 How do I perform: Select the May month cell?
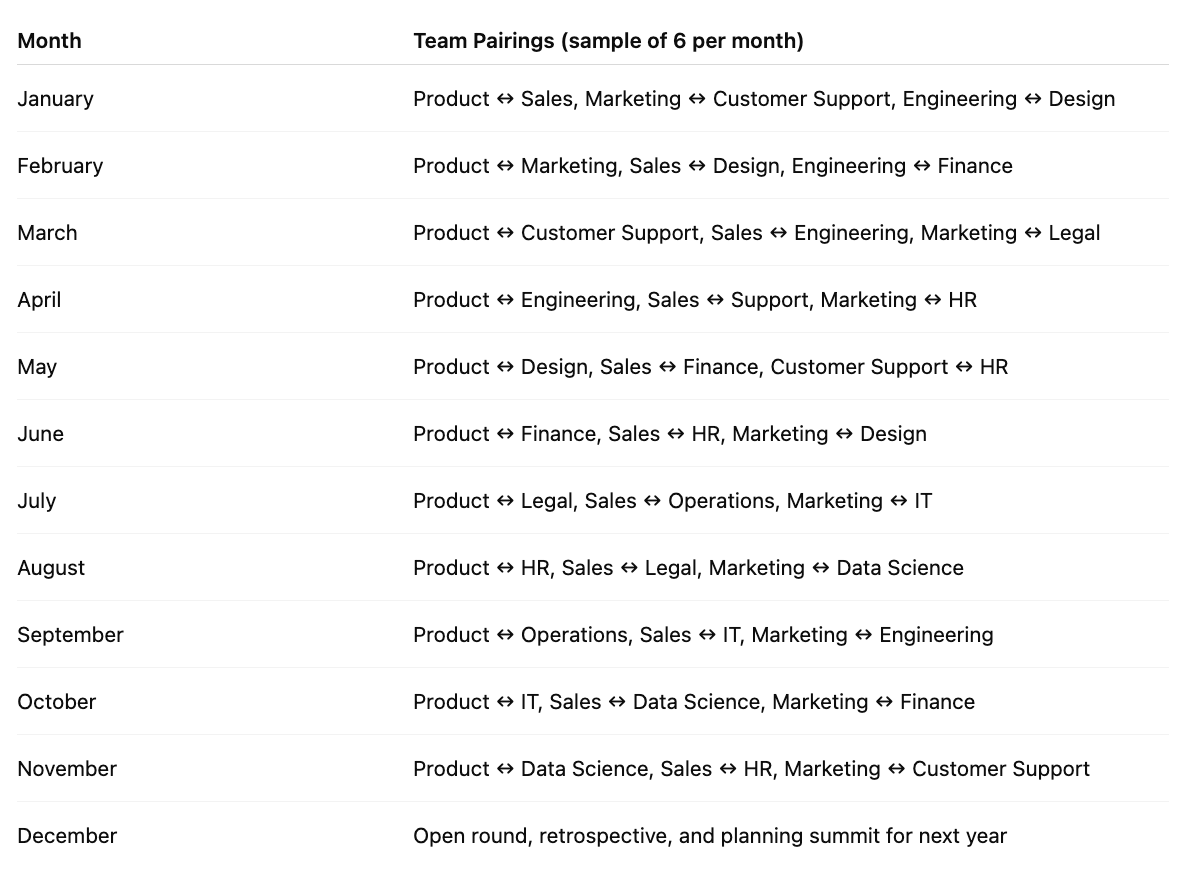coord(37,367)
